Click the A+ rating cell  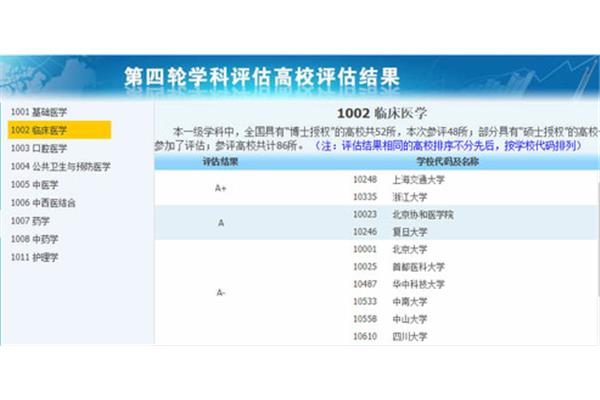click(221, 188)
